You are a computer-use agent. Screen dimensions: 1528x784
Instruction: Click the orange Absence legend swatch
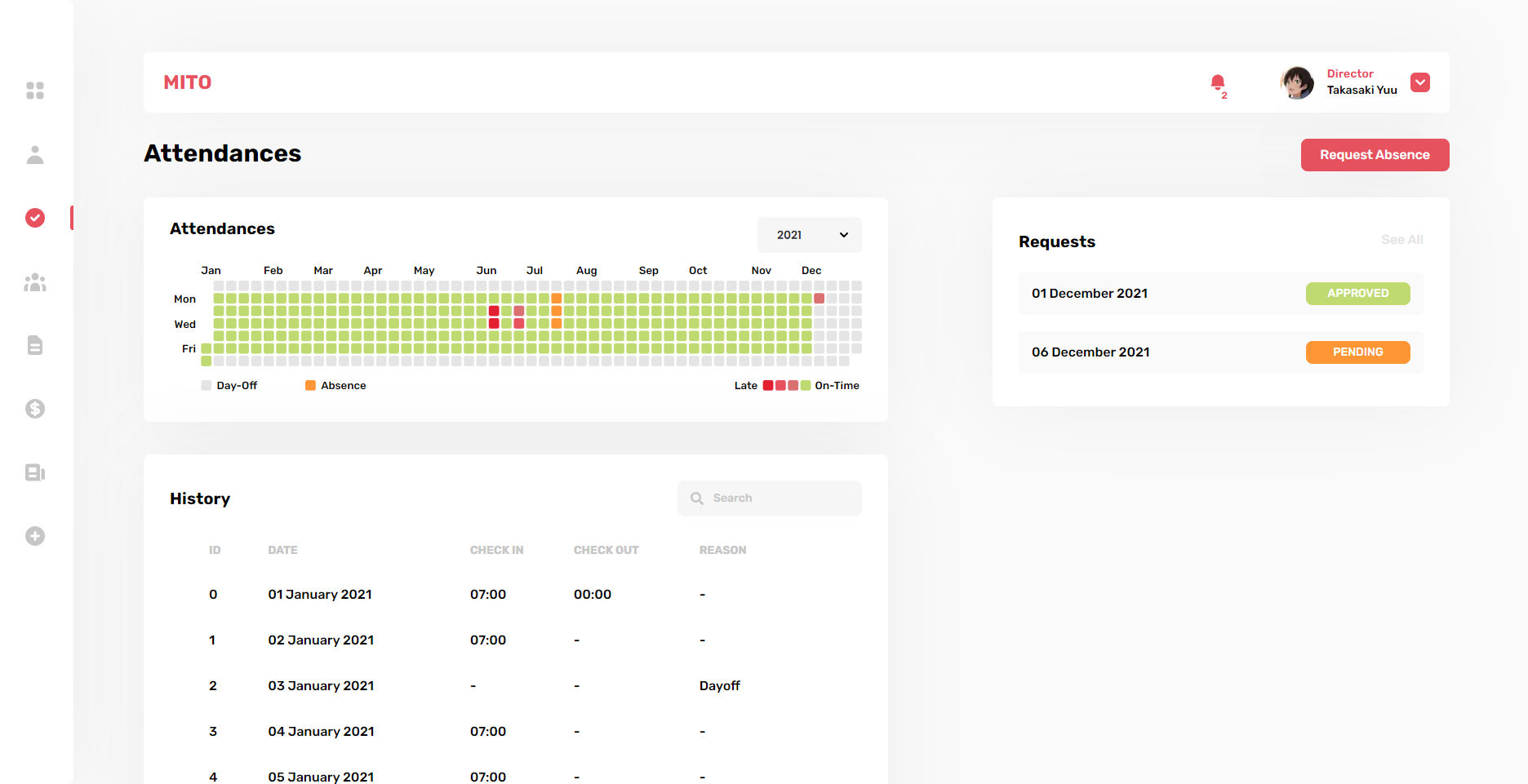click(310, 386)
